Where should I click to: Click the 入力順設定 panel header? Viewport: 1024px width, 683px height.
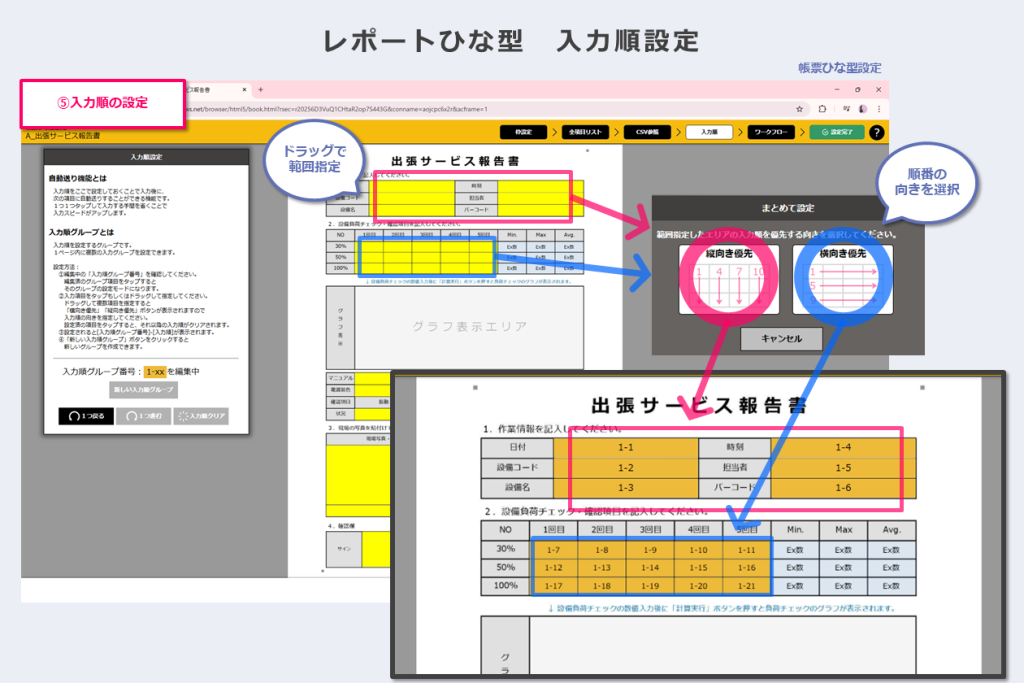click(146, 157)
